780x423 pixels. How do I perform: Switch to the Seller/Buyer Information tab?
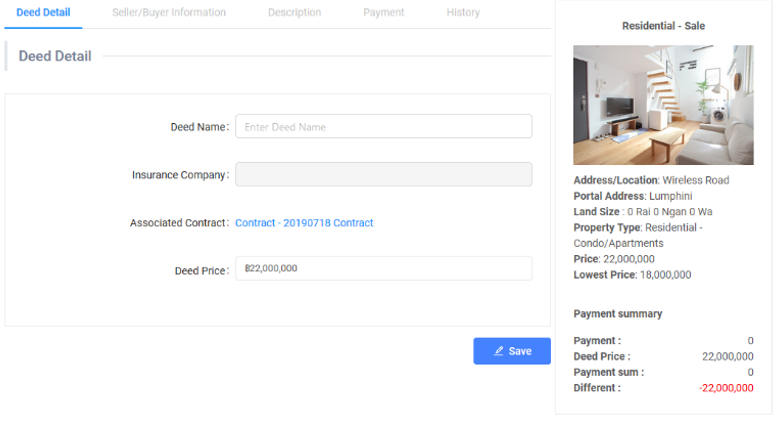[169, 13]
